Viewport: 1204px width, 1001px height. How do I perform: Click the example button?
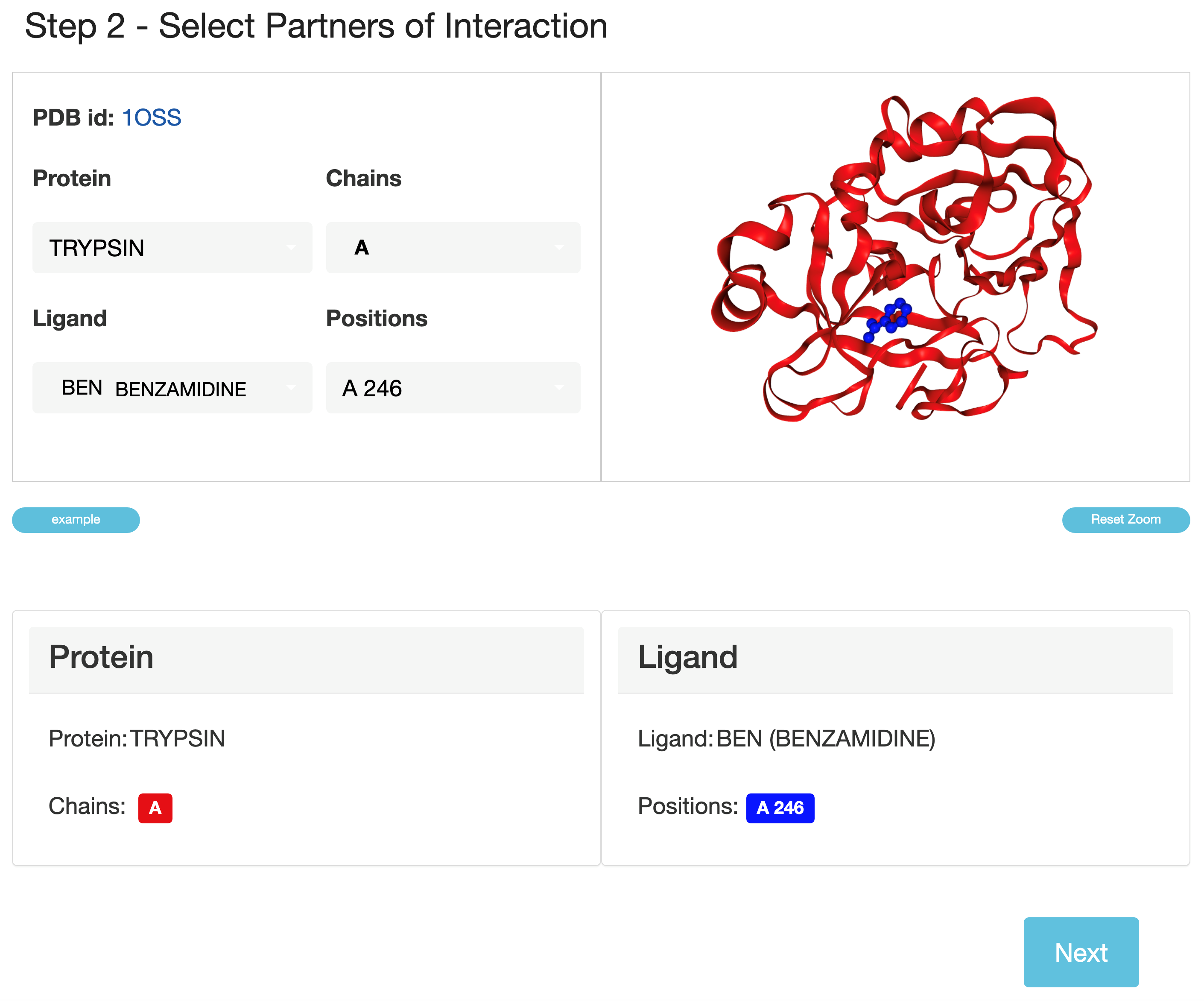[x=76, y=519]
